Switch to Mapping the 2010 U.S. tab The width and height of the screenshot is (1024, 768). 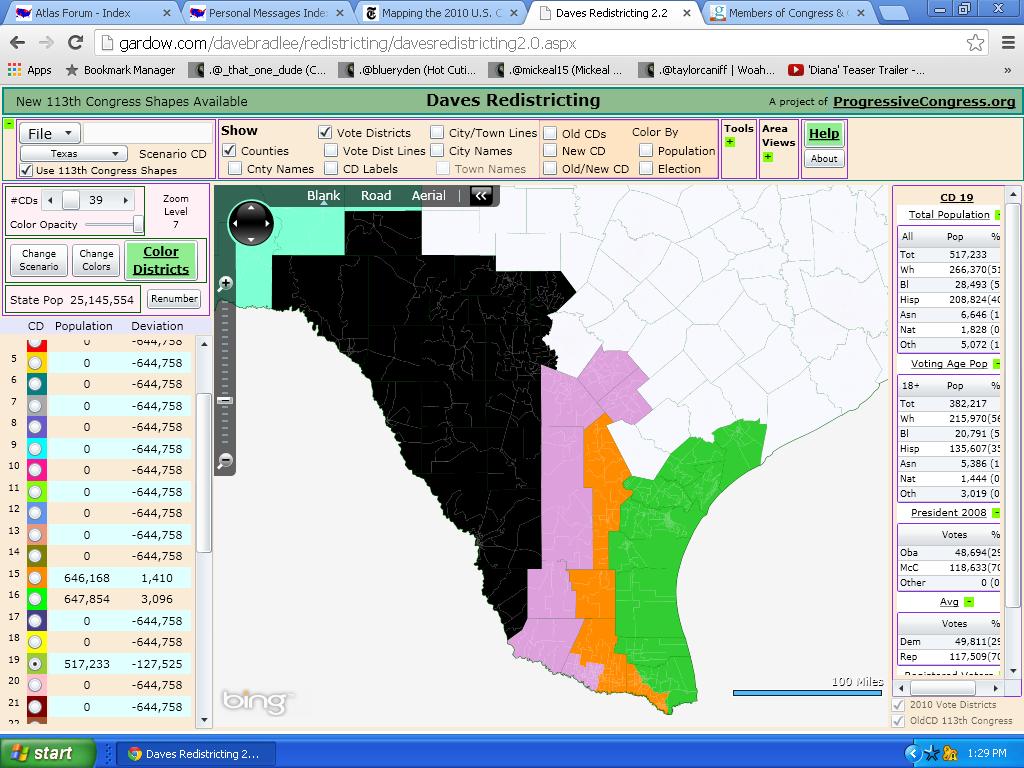click(441, 12)
